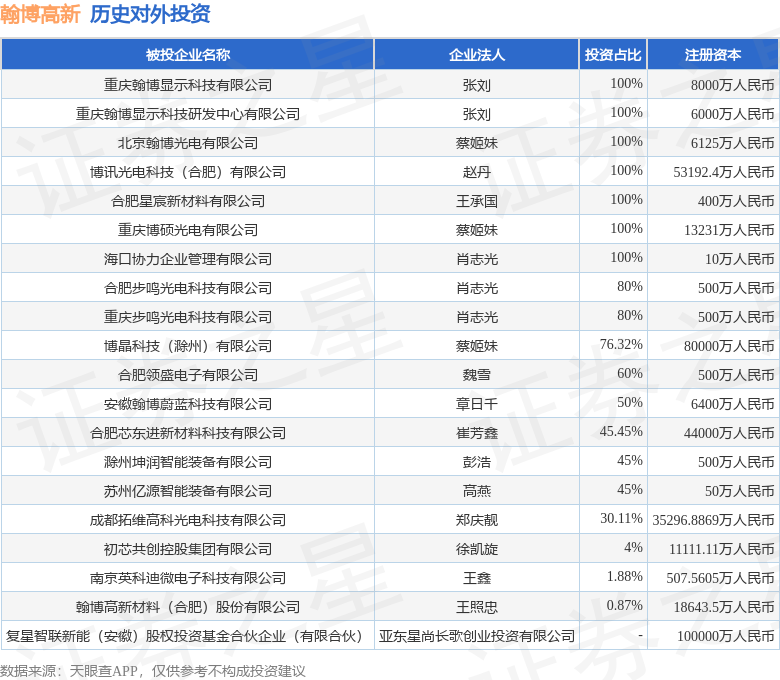This screenshot has width=780, height=680.
Task: Click the 60% investment ratio
Action: [x=630, y=373]
